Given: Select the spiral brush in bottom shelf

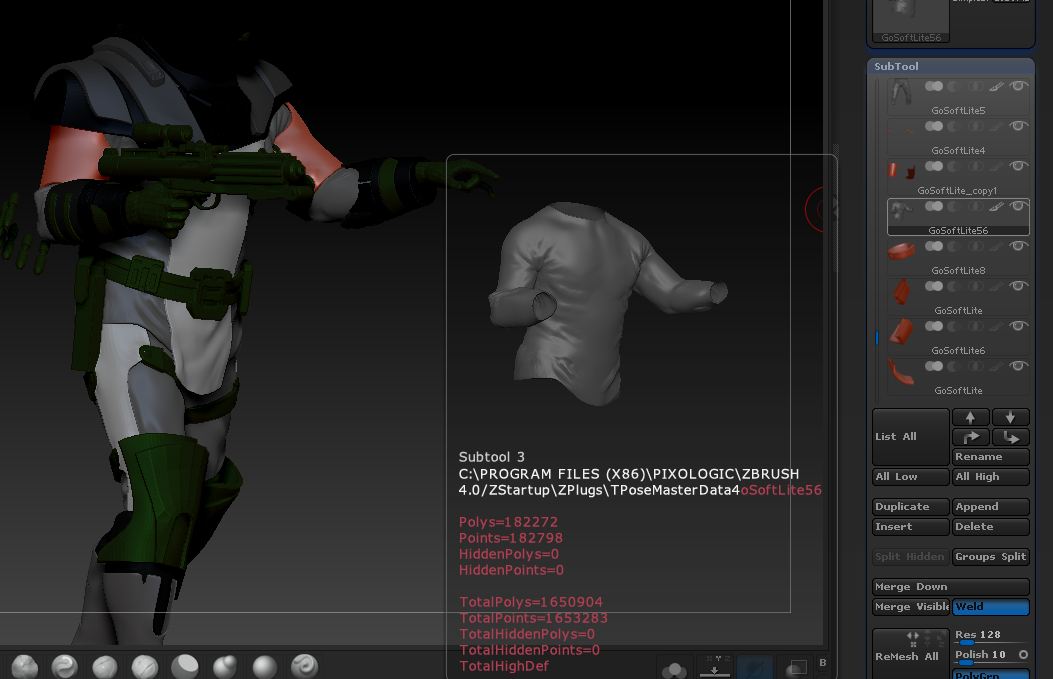Looking at the screenshot, I should pyautogui.click(x=304, y=666).
